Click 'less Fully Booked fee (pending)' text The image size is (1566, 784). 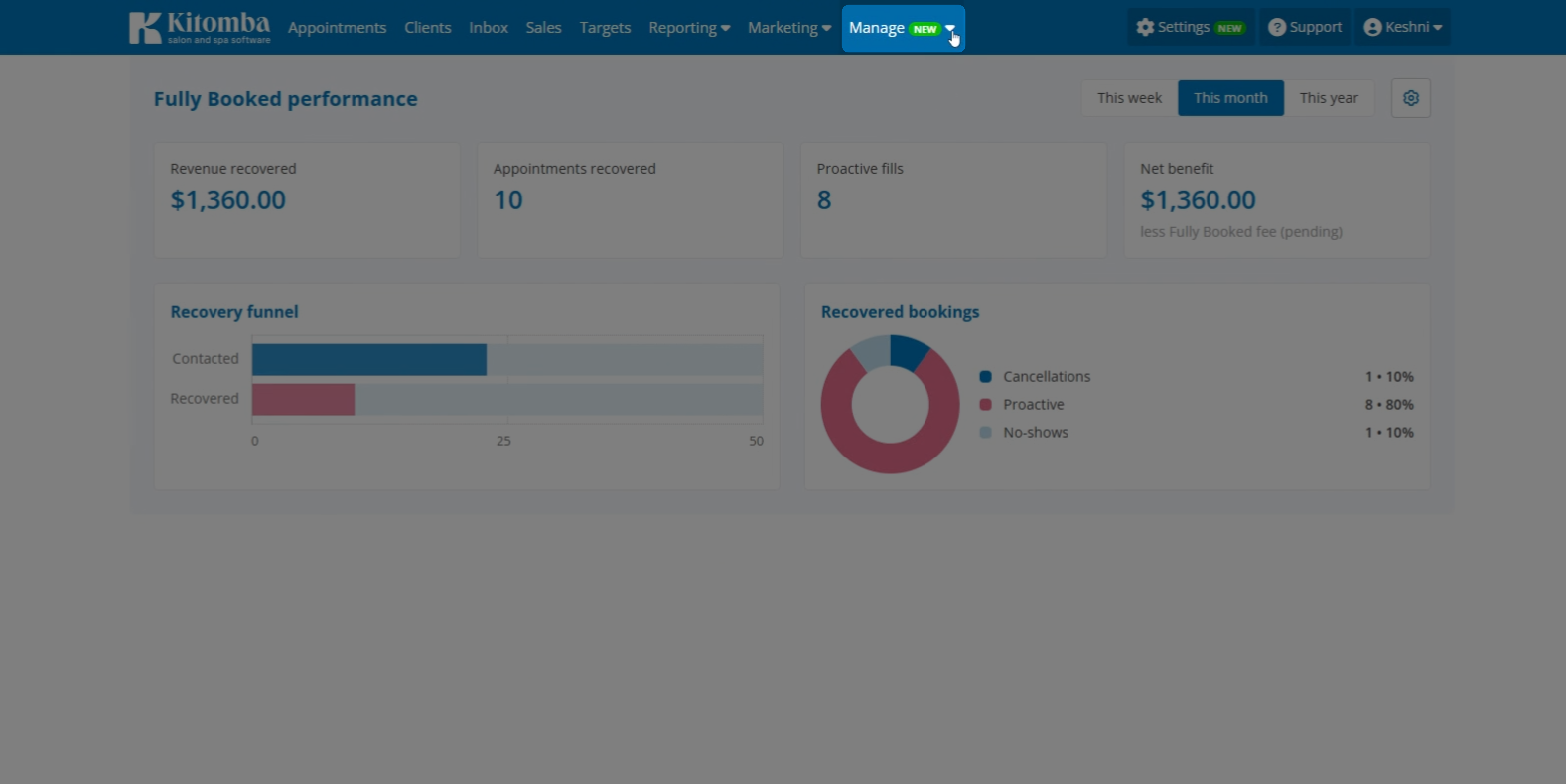pos(1241,232)
